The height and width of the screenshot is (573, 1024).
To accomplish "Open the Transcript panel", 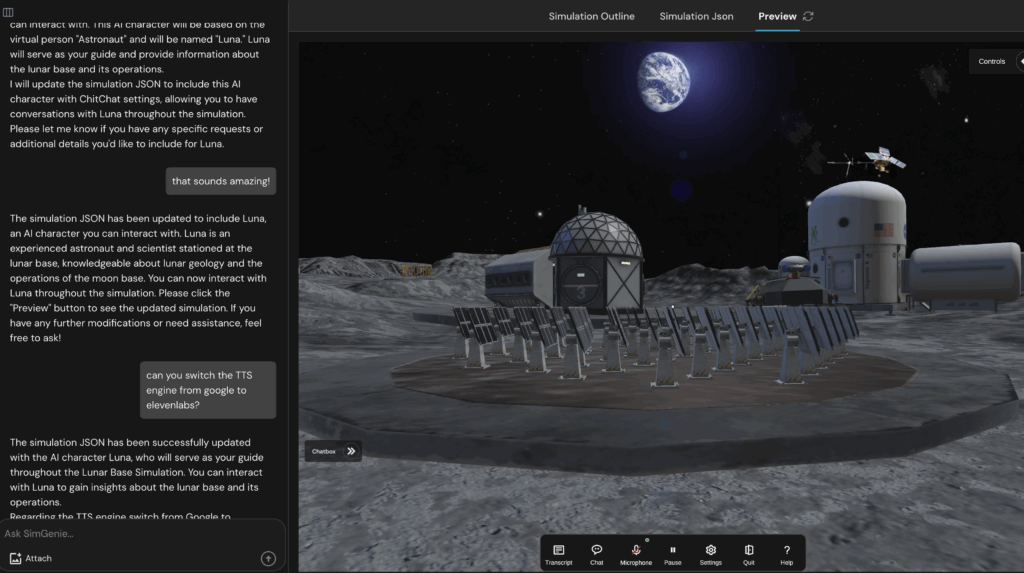I will pyautogui.click(x=558, y=553).
